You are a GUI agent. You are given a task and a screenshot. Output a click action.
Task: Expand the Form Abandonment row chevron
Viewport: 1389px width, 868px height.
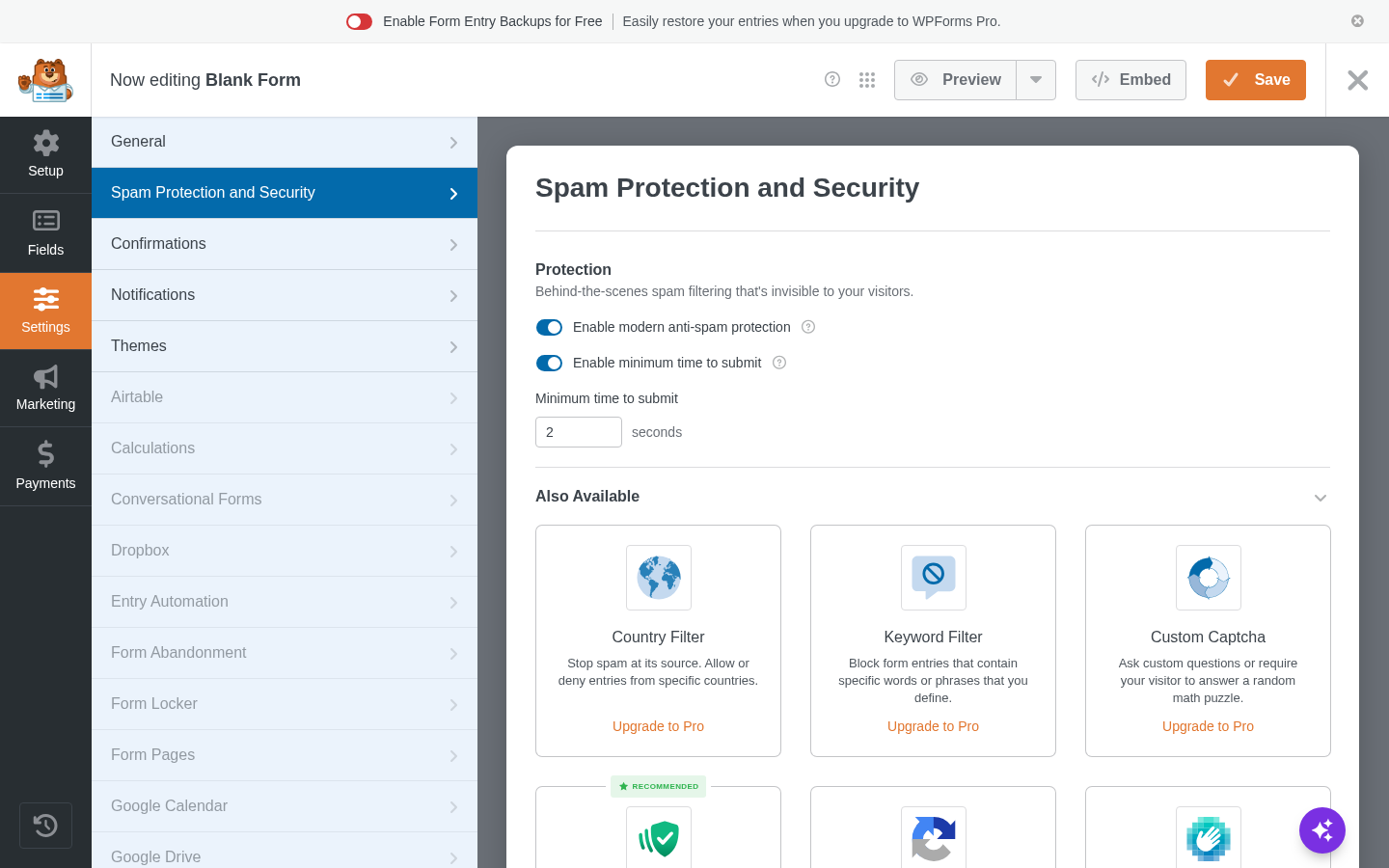pos(453,654)
